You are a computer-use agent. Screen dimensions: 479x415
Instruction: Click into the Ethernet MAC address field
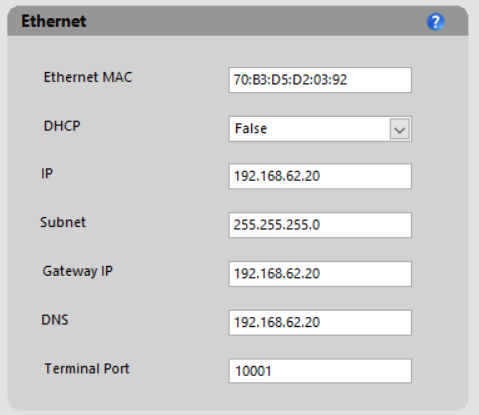320,80
